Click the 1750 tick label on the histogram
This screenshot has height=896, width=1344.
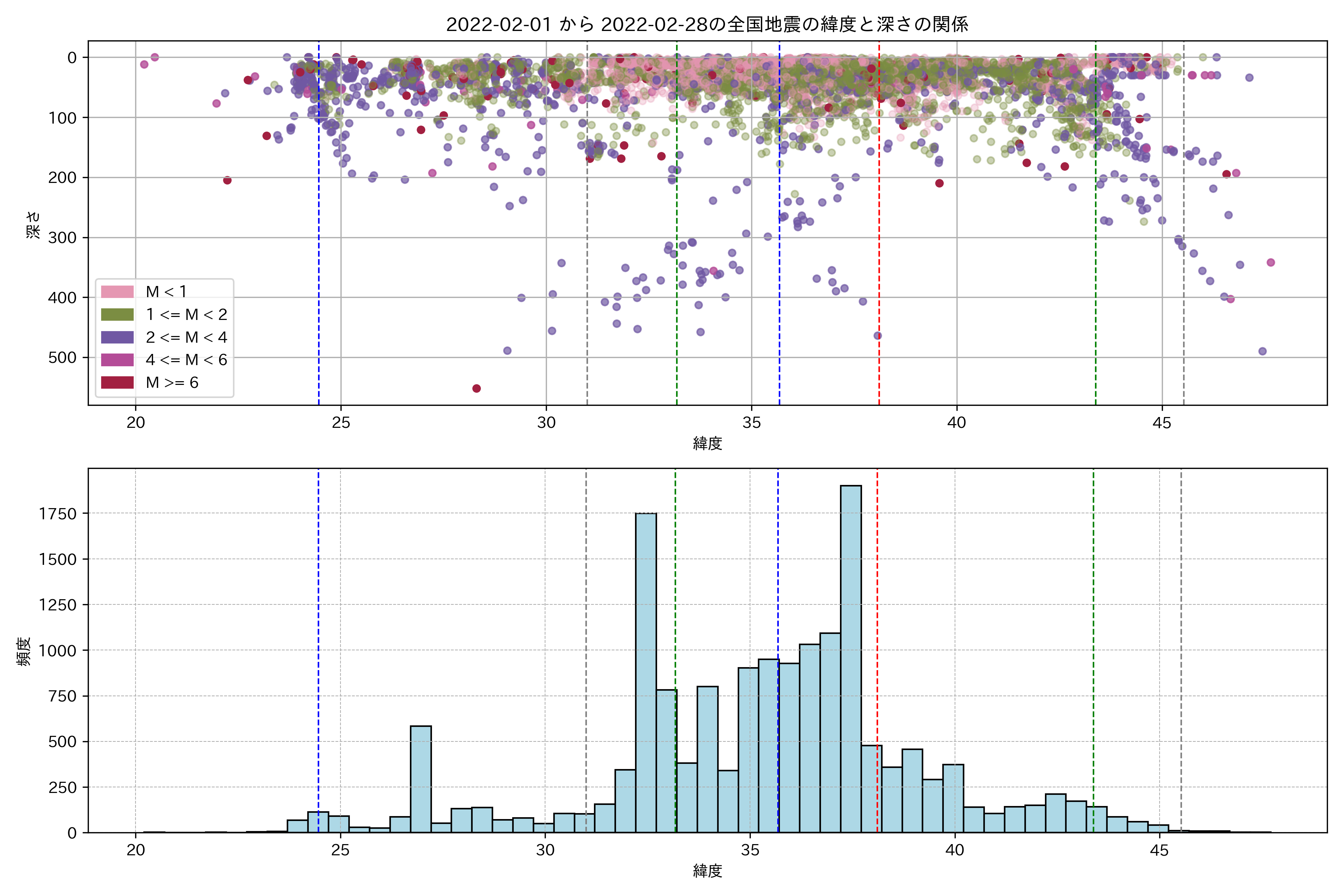point(57,514)
